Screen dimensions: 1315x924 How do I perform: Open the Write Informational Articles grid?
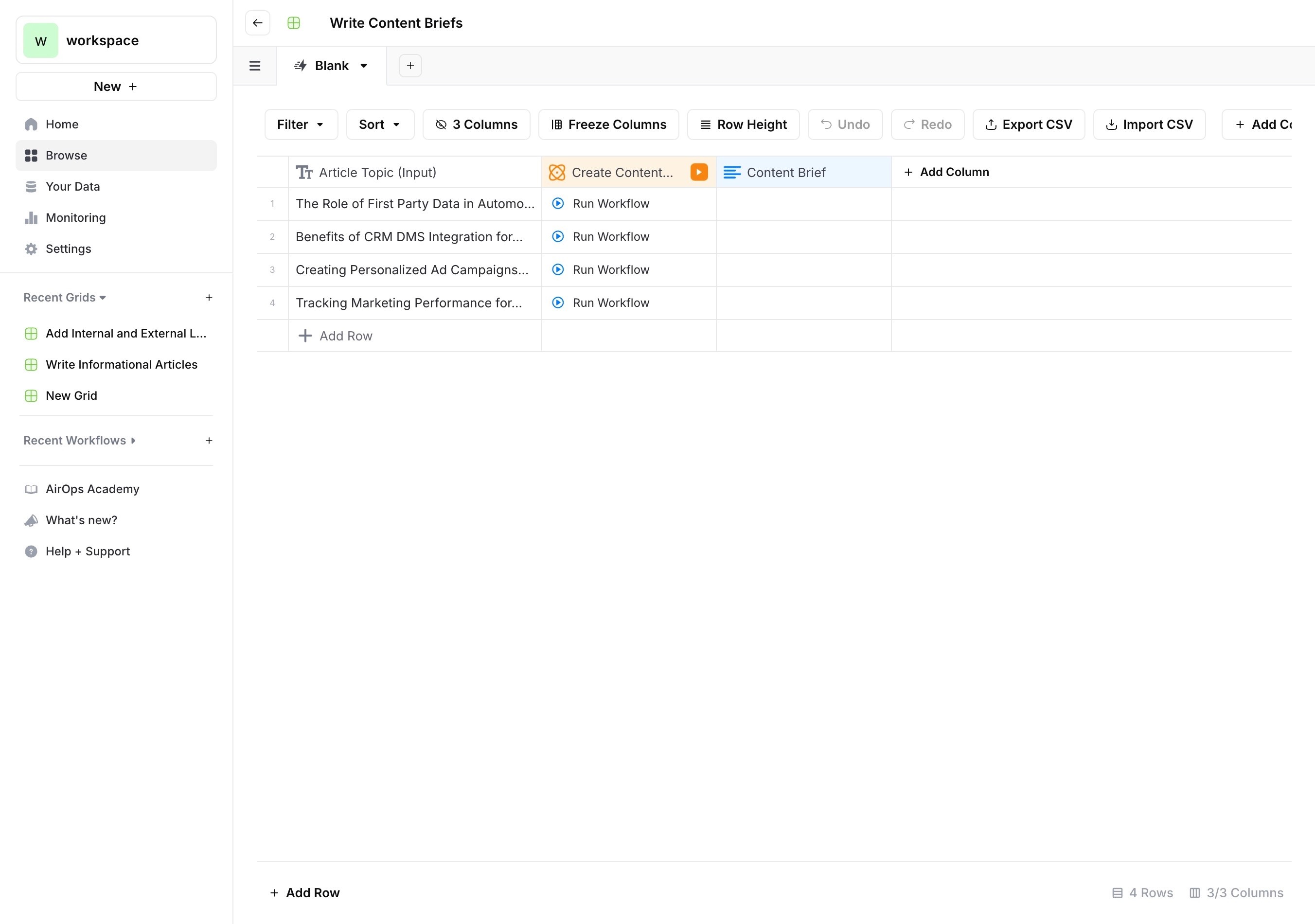pos(122,365)
